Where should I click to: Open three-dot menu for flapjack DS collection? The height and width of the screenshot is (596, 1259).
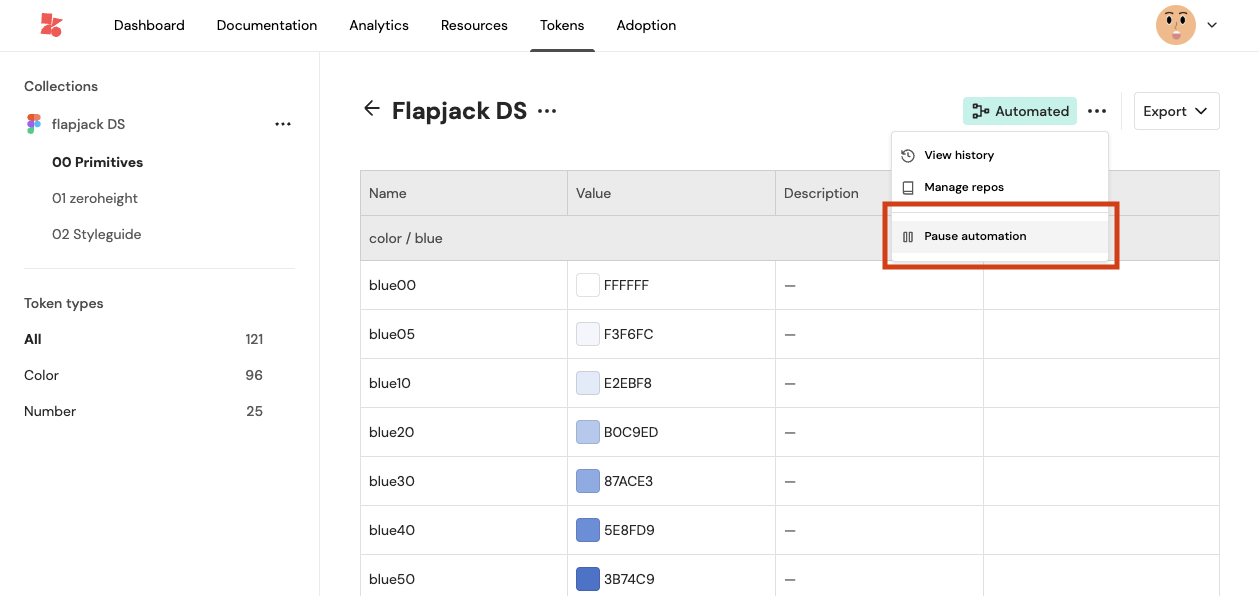283,124
